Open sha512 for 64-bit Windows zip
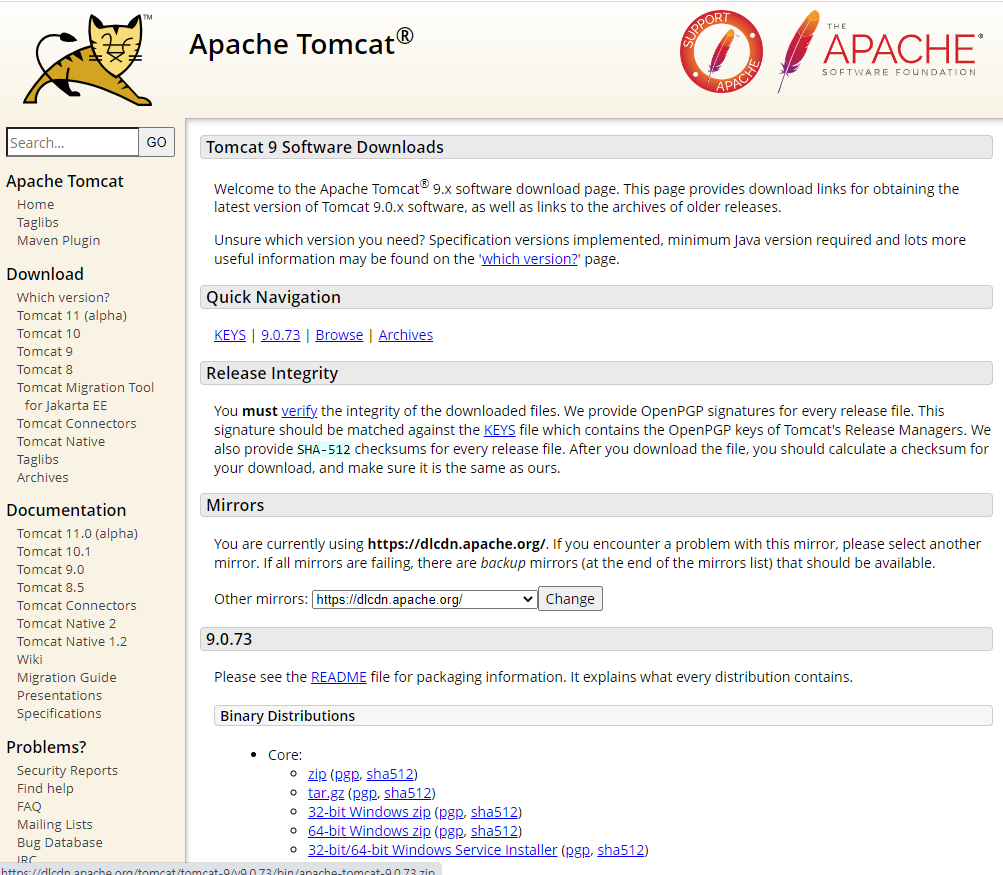Screen dimensions: 1003x875 coord(494,831)
